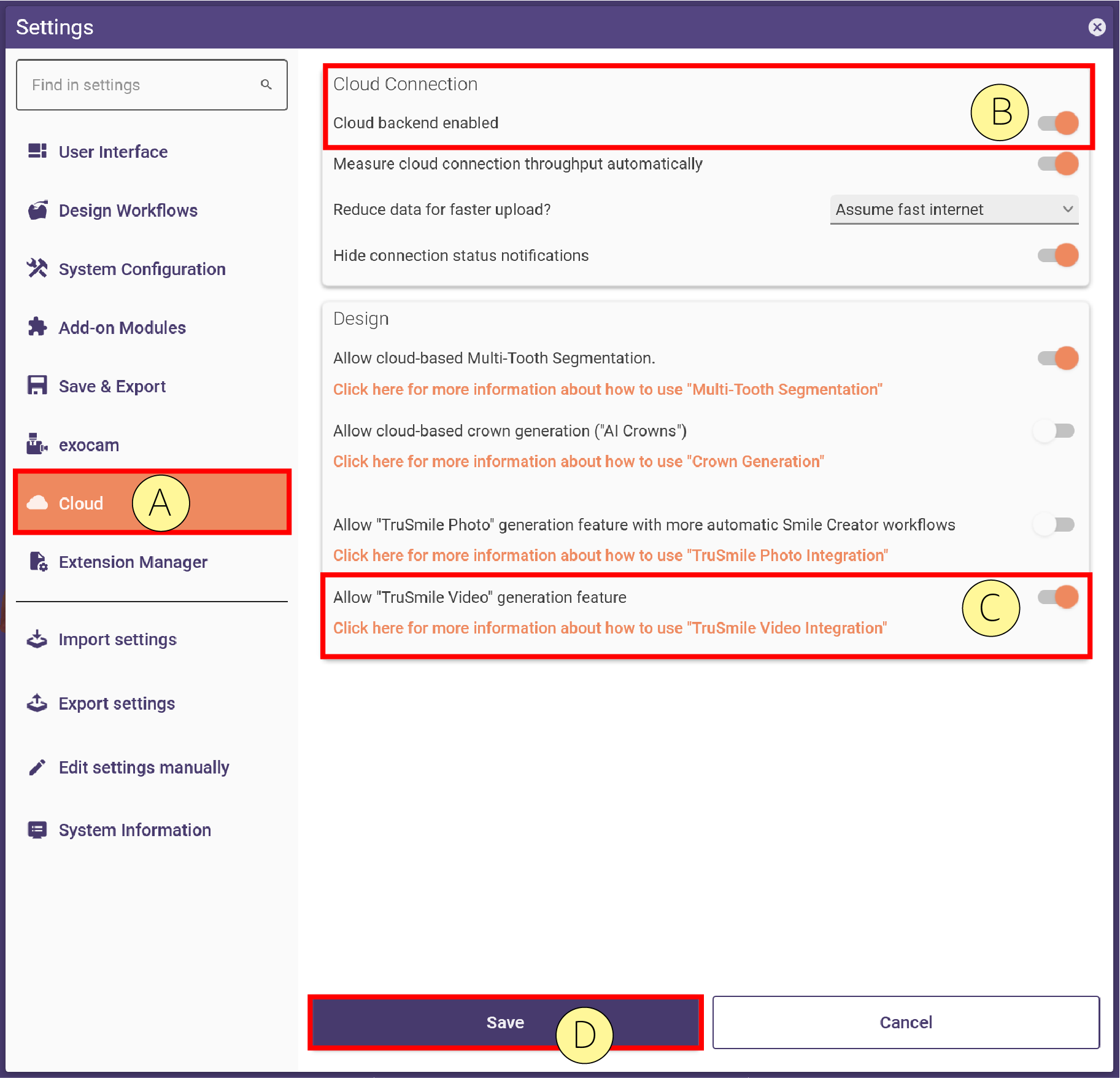Click Import settings label
Viewport: 1120px width, 1078px height.
tap(118, 639)
